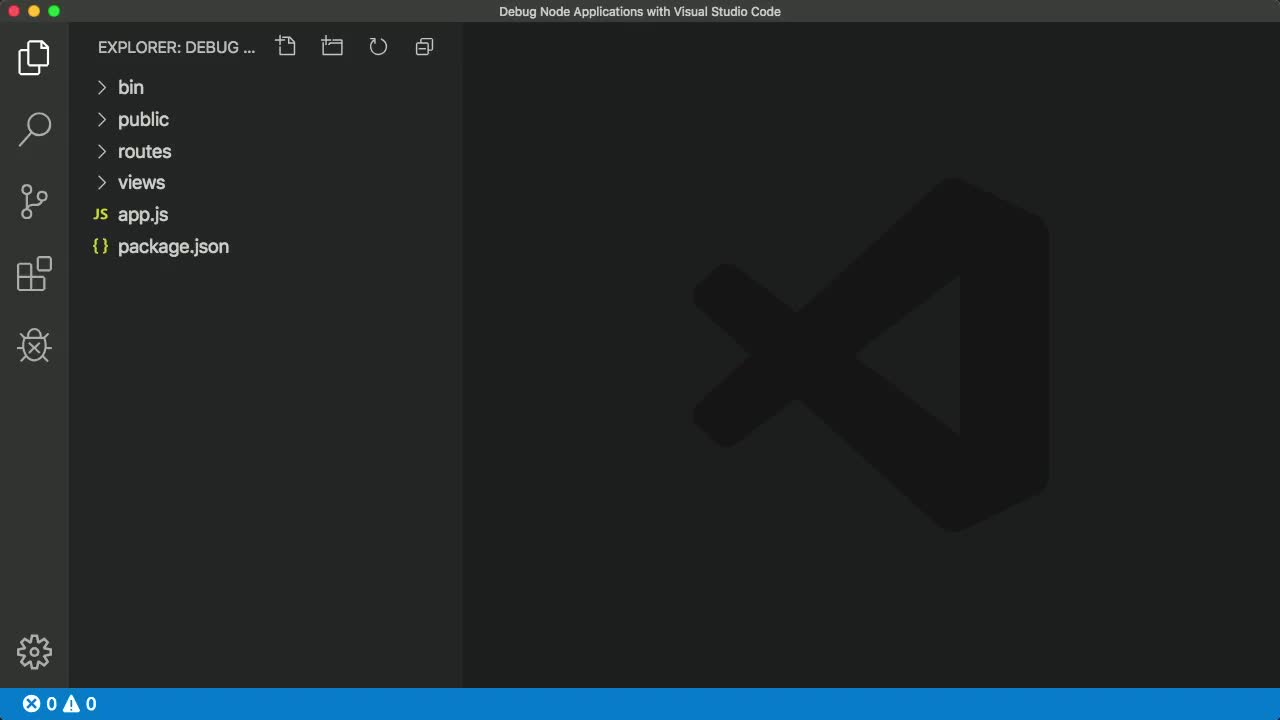Image resolution: width=1280 pixels, height=720 pixels.
Task: Open the Search panel
Action: pos(34,129)
